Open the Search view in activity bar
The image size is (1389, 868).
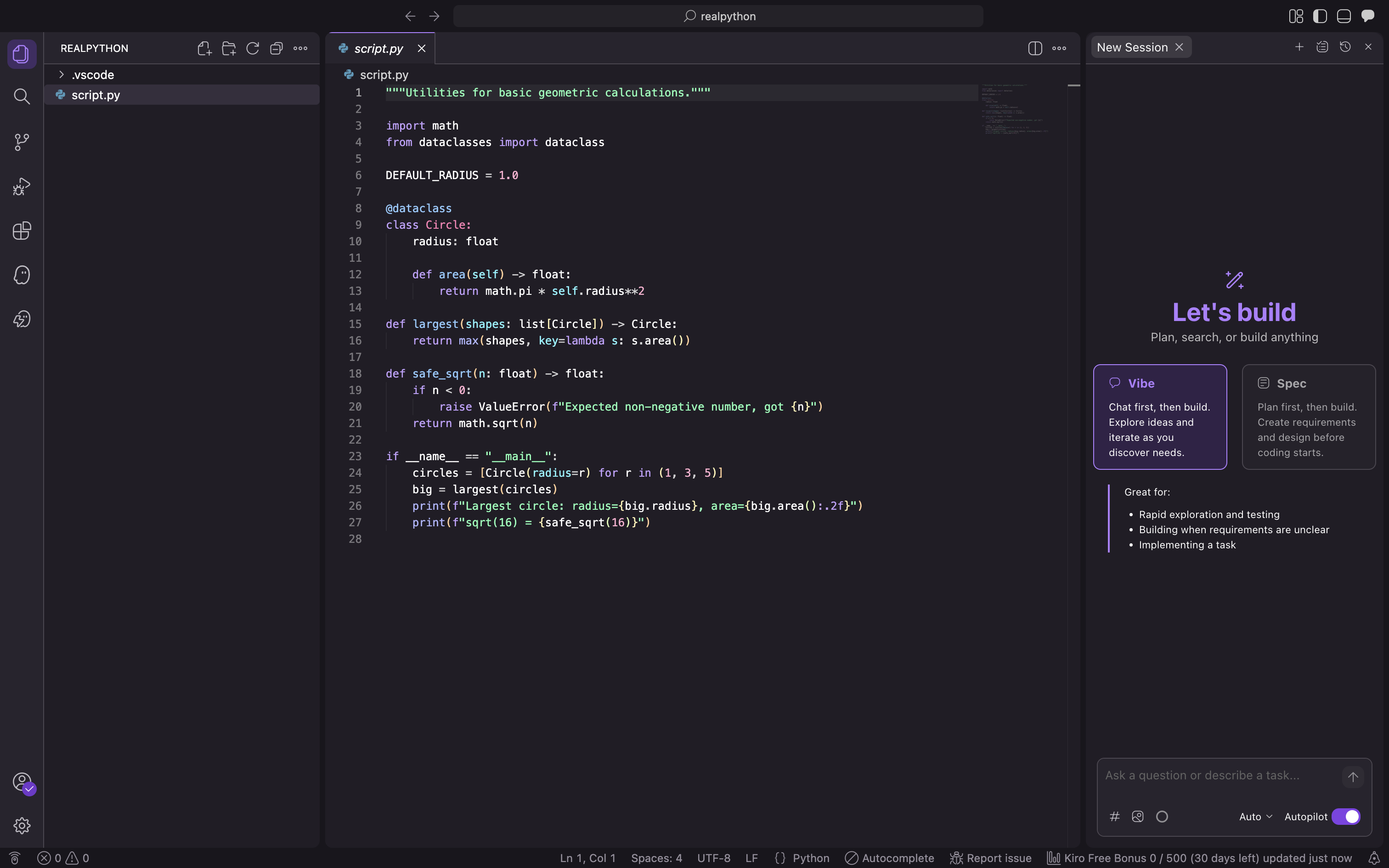point(22,96)
